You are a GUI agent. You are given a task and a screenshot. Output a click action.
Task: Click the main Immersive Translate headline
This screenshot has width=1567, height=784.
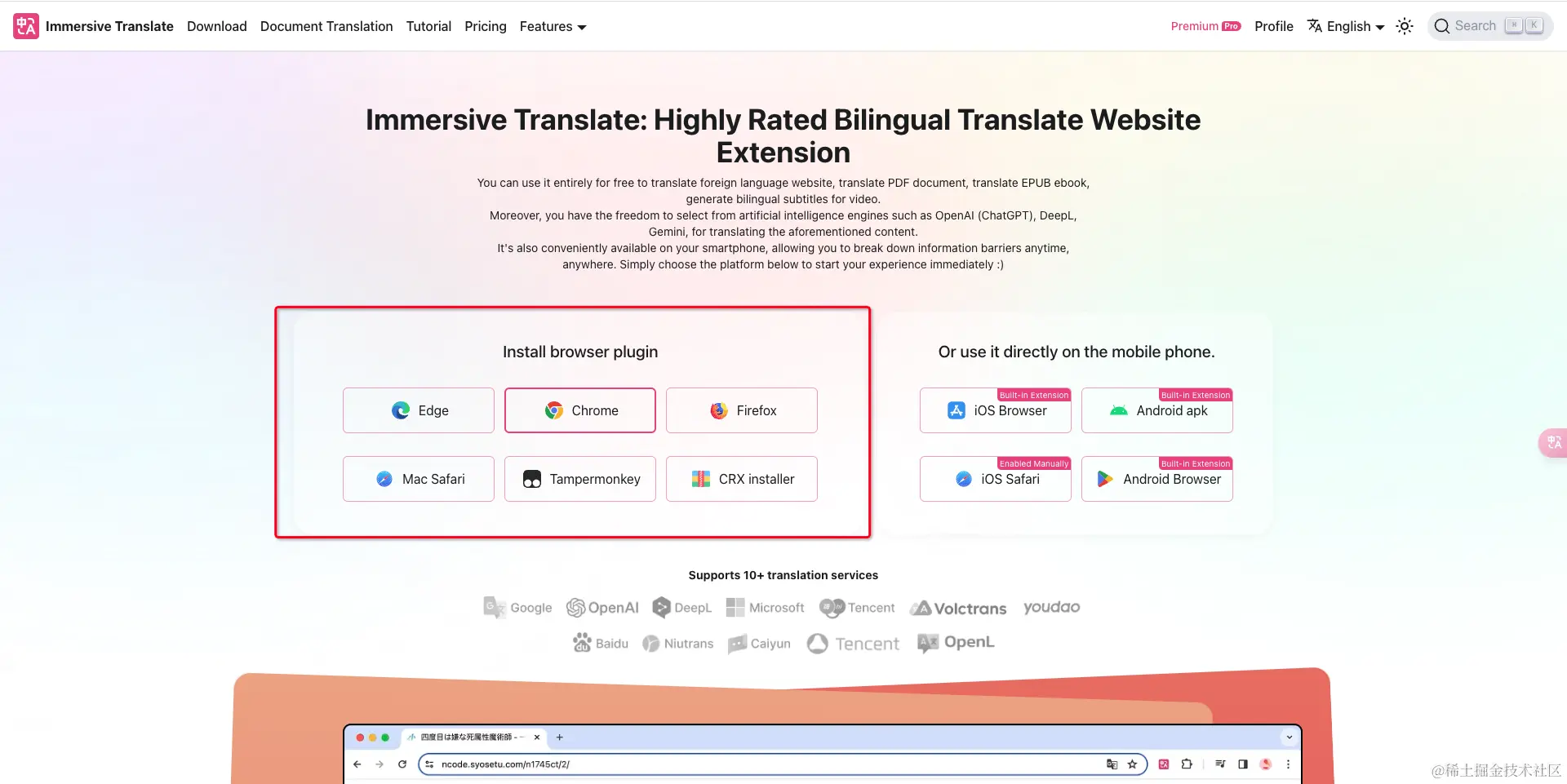pos(783,136)
